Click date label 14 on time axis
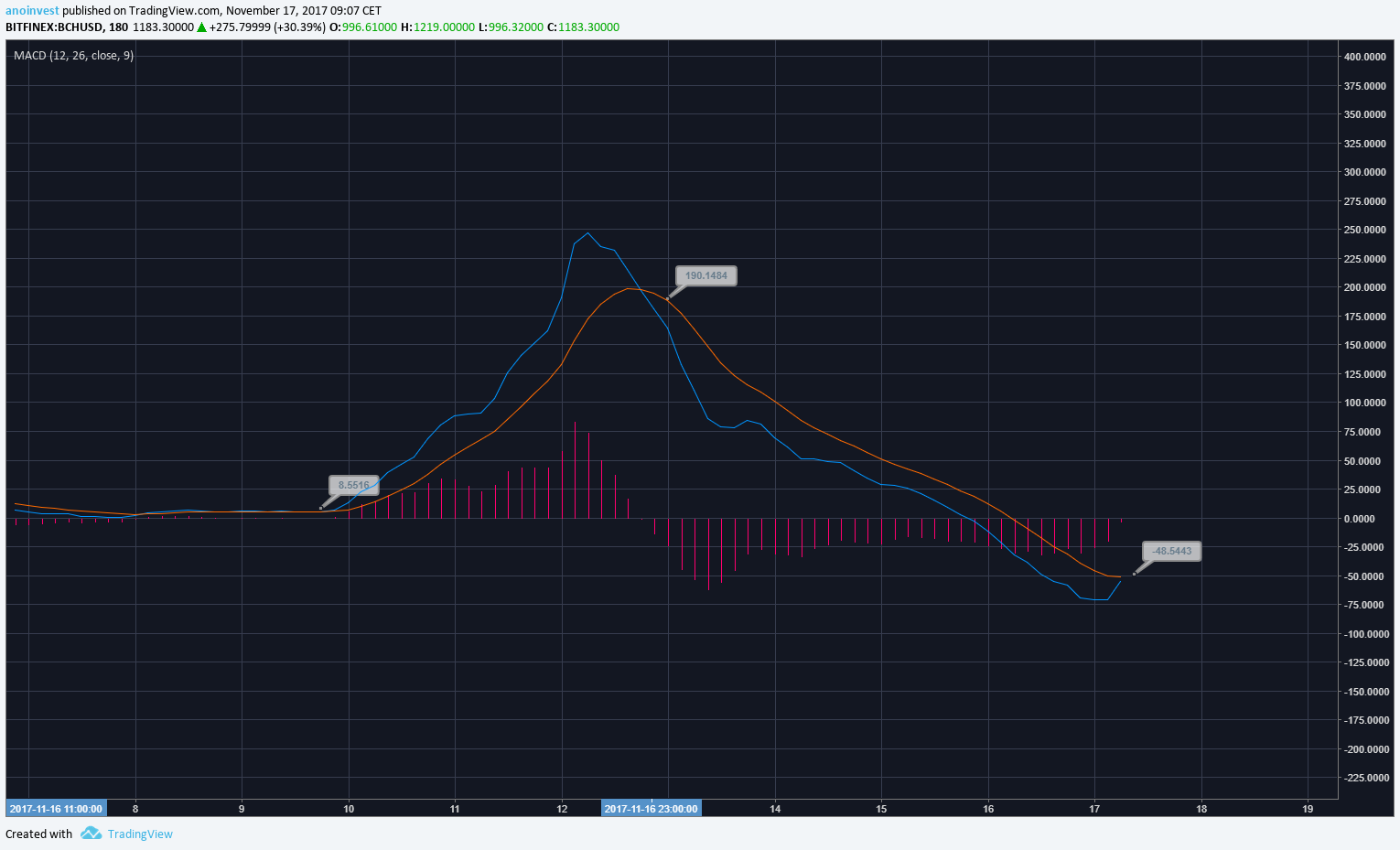 point(775,809)
